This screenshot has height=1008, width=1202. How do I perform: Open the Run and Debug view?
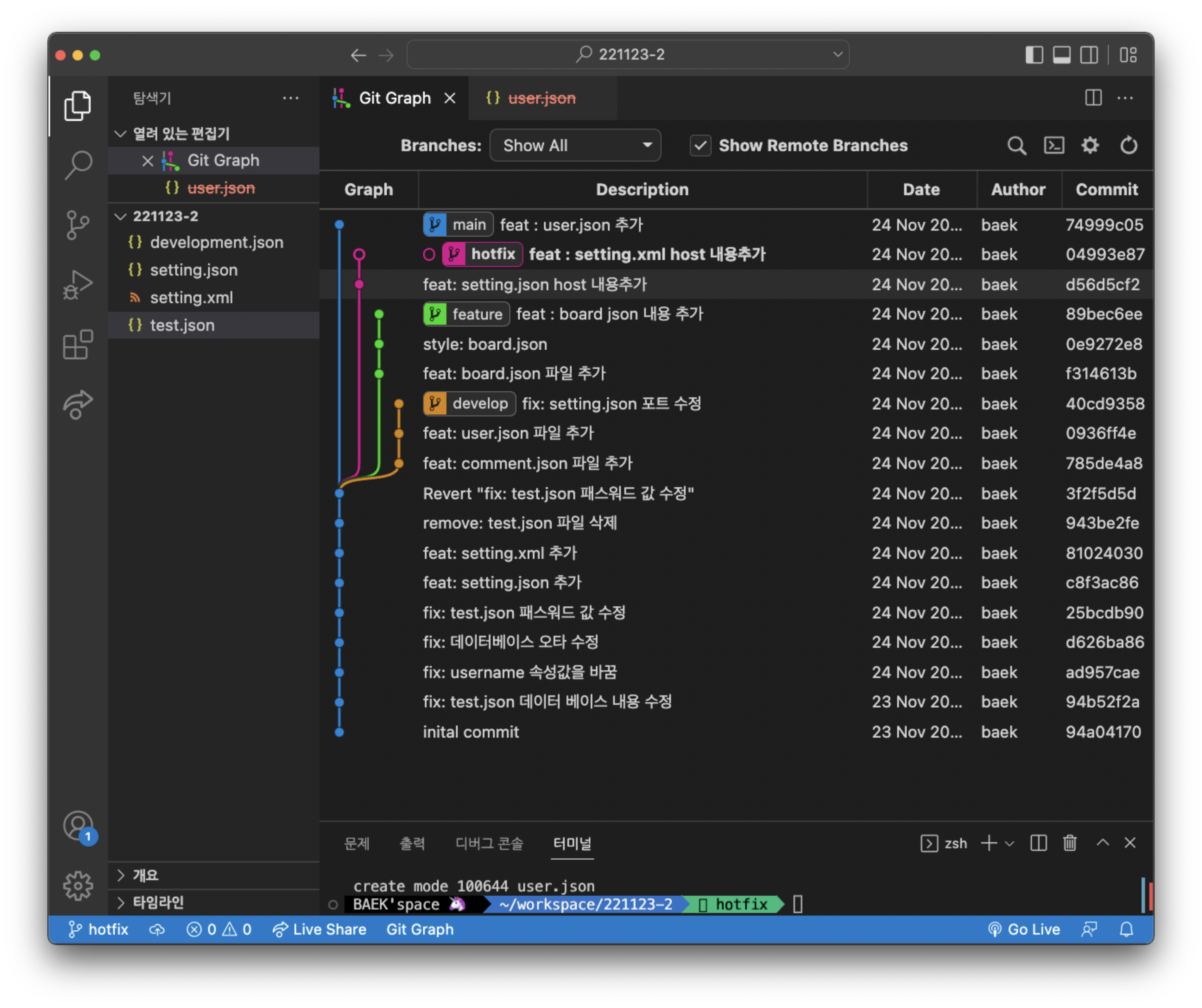point(78,285)
